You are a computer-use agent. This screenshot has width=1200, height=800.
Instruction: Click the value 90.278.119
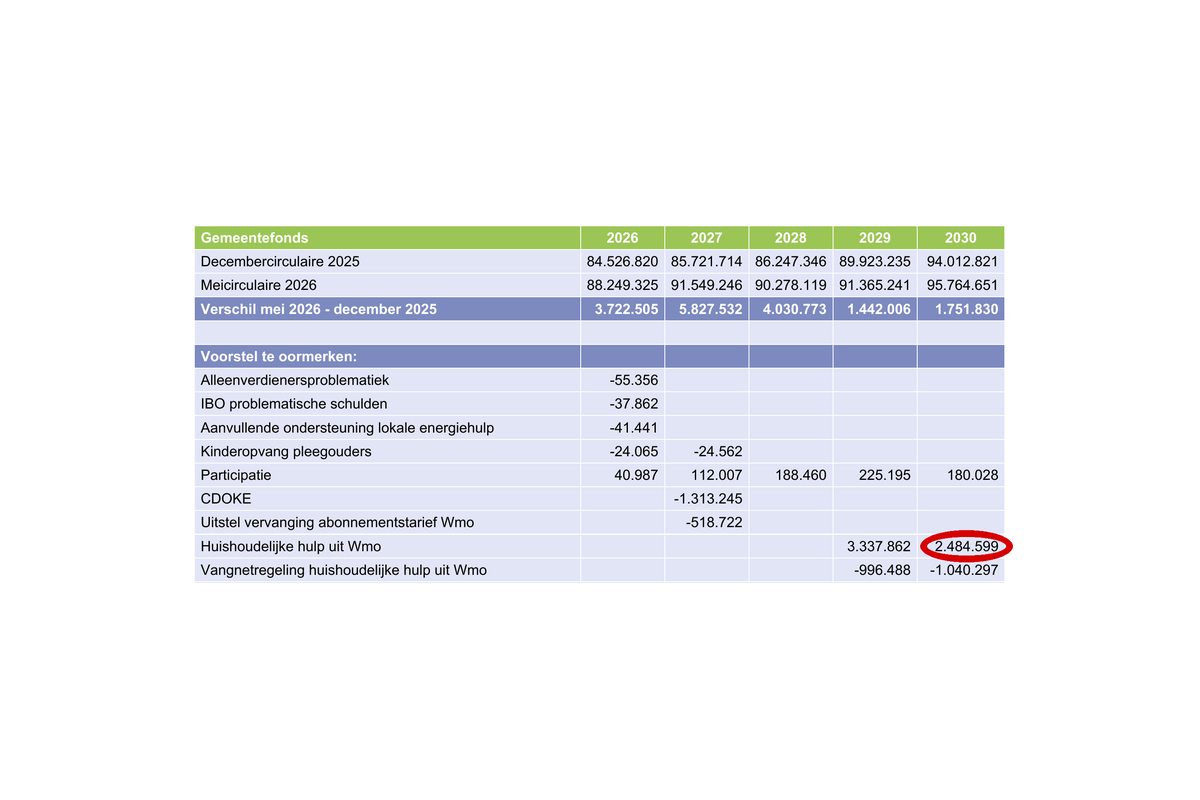coord(790,286)
